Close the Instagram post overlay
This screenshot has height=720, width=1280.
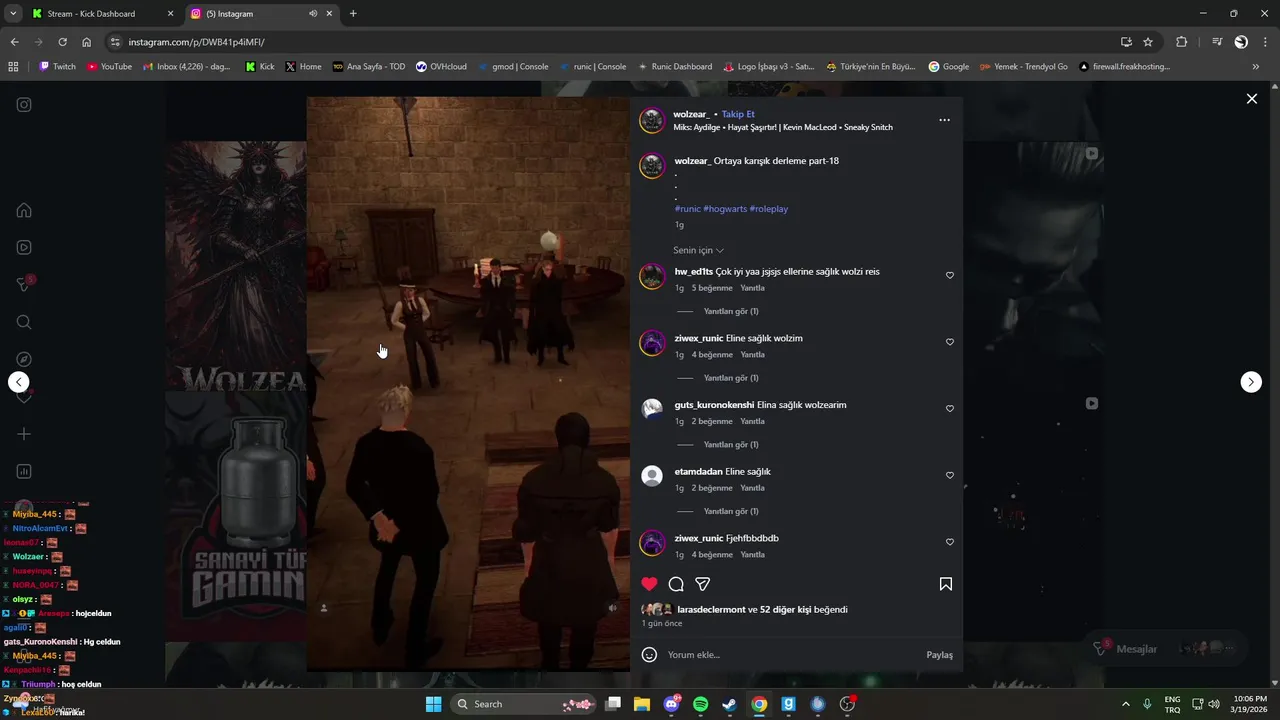point(1251,99)
